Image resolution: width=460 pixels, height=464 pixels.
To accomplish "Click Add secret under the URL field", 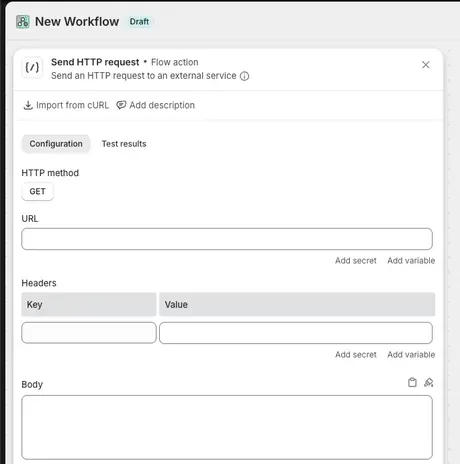I will point(356,261).
